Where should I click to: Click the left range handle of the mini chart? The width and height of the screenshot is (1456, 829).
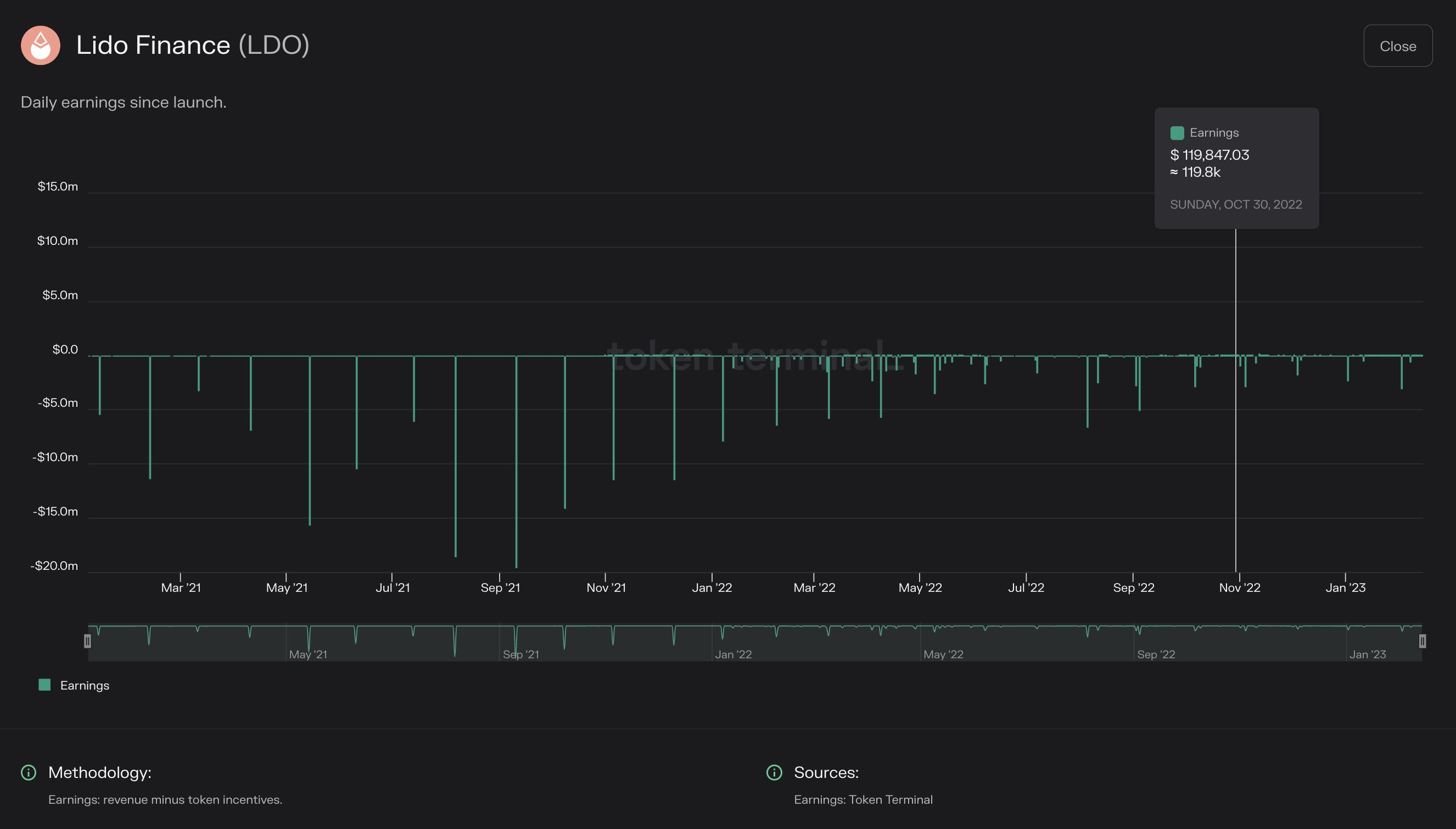89,641
